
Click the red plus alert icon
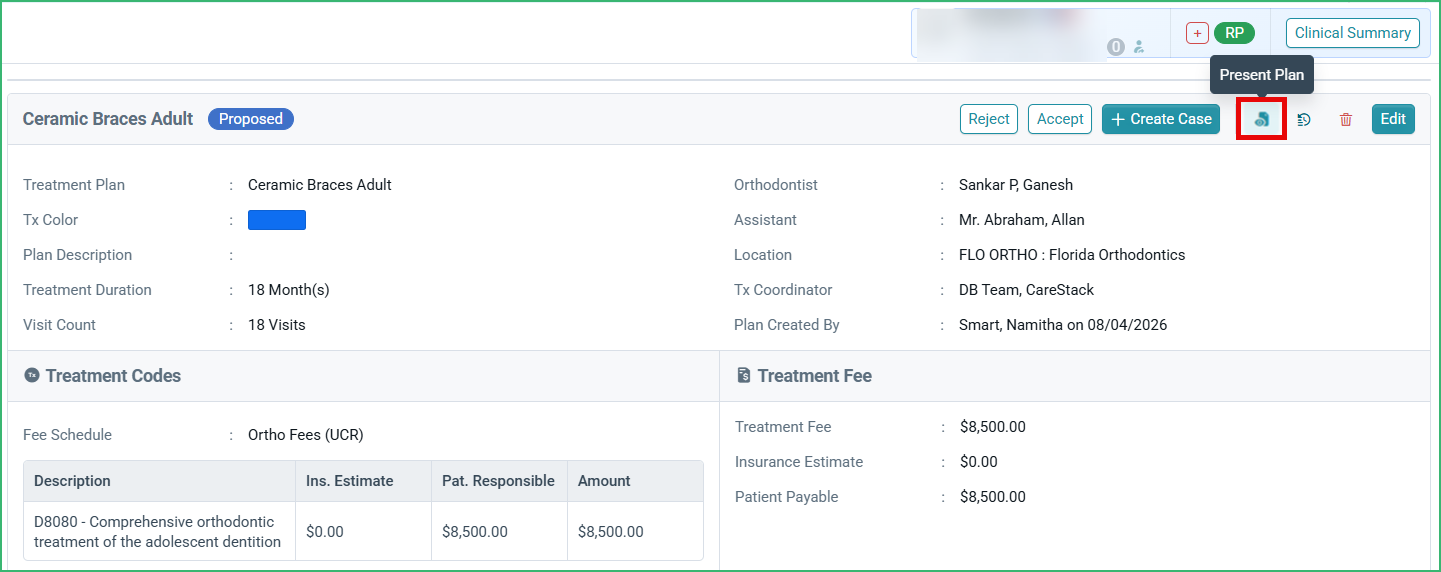[1197, 33]
